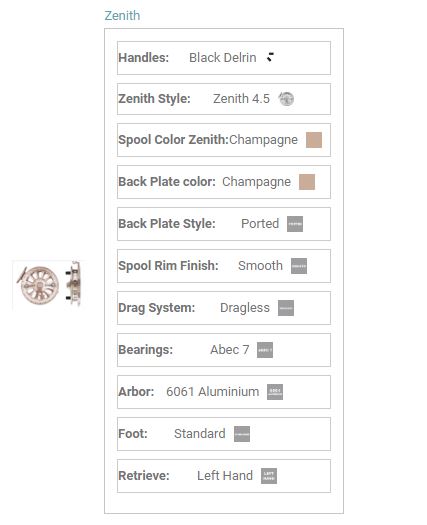
Task: Click the Drag System label
Action: (156, 308)
